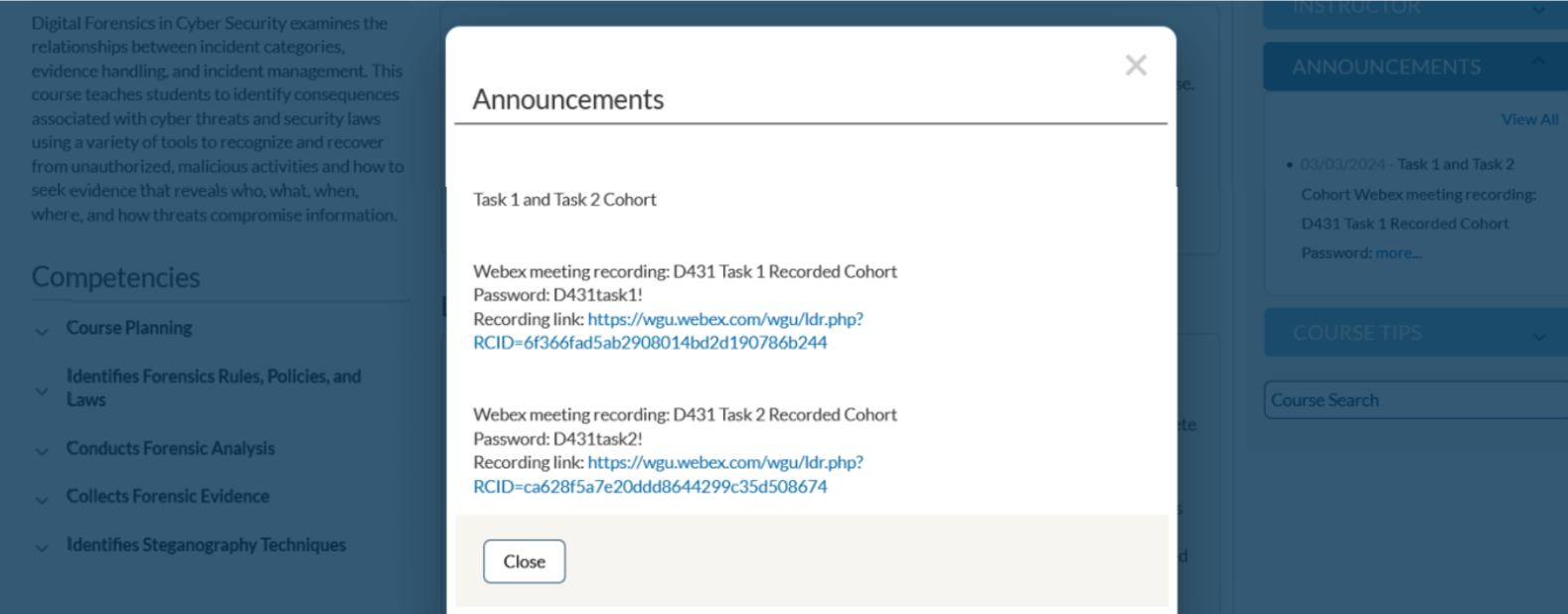1568x614 pixels.
Task: Open the Task 2 Webex recording link
Action: 668,474
